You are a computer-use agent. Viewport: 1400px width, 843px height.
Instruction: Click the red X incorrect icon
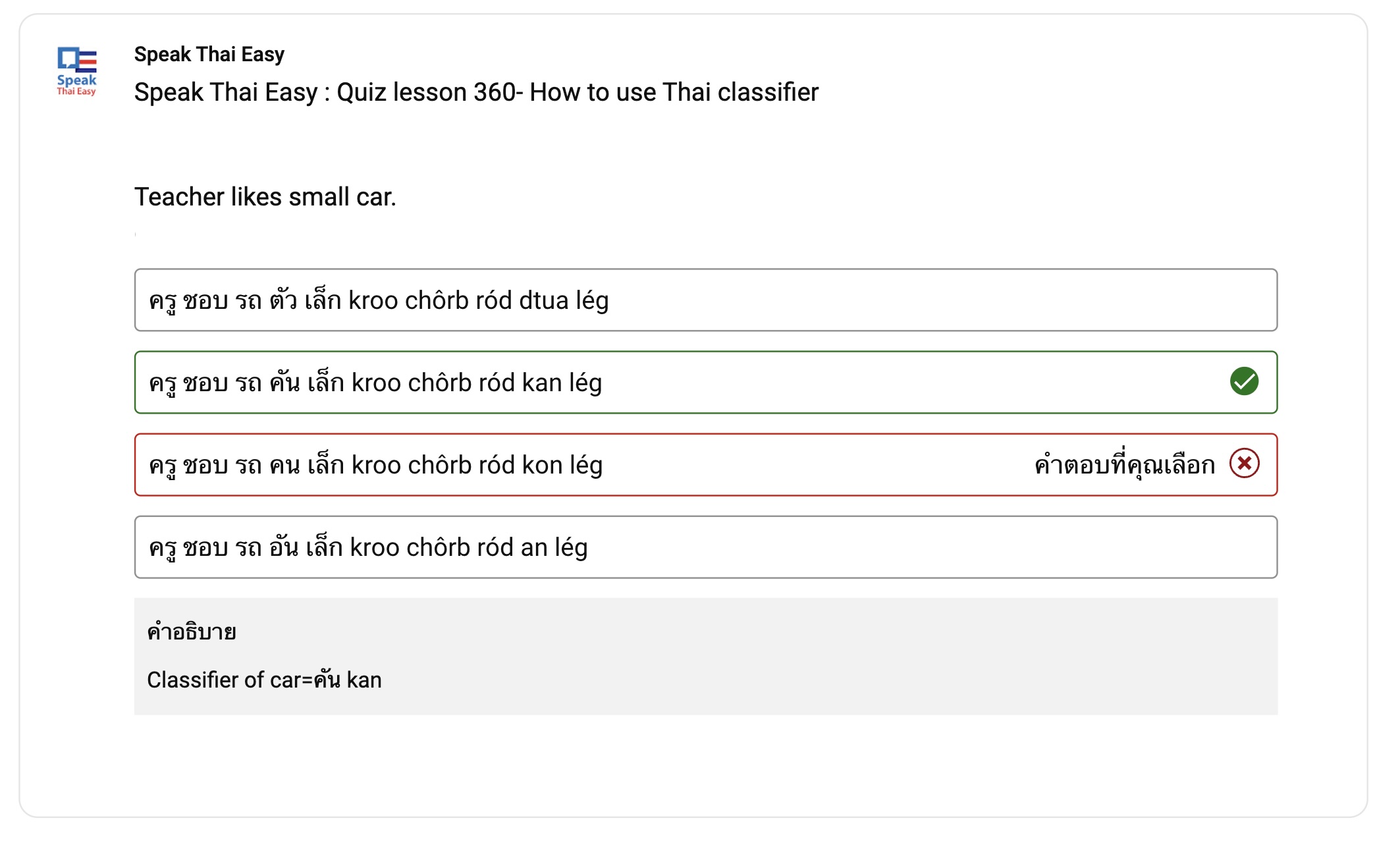[1244, 464]
